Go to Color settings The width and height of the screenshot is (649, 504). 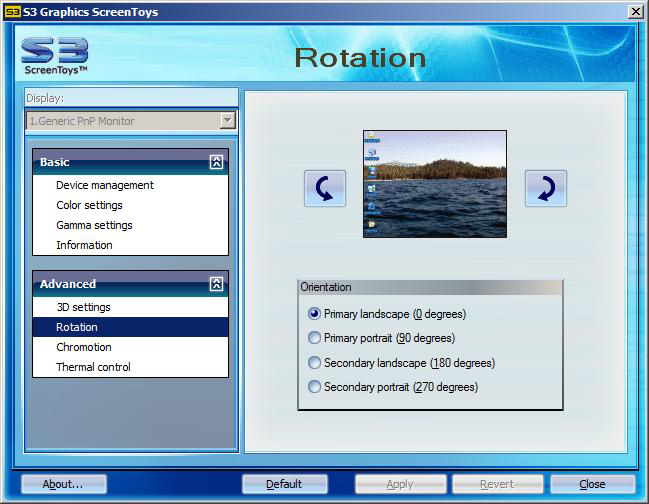[x=89, y=205]
